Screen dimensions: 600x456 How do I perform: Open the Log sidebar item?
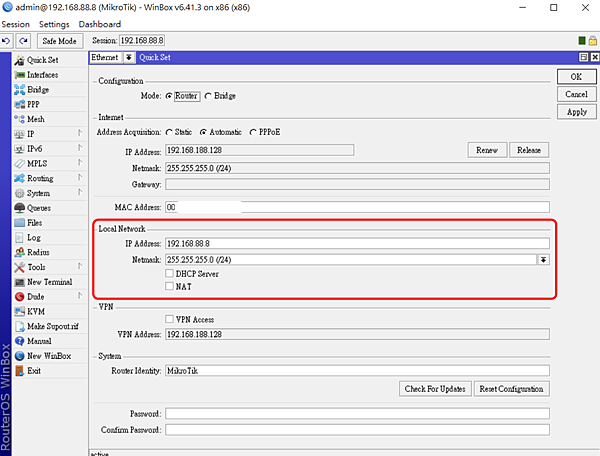(50, 238)
